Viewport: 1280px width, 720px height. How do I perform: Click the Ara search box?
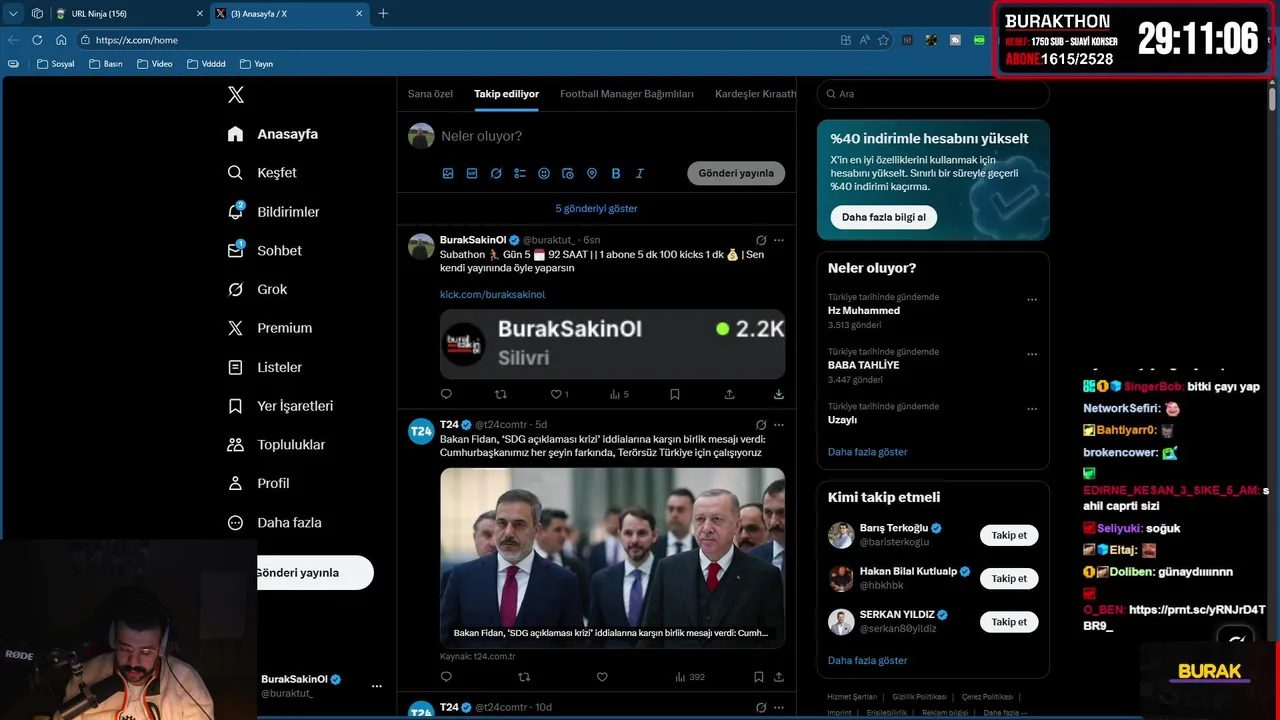click(933, 94)
